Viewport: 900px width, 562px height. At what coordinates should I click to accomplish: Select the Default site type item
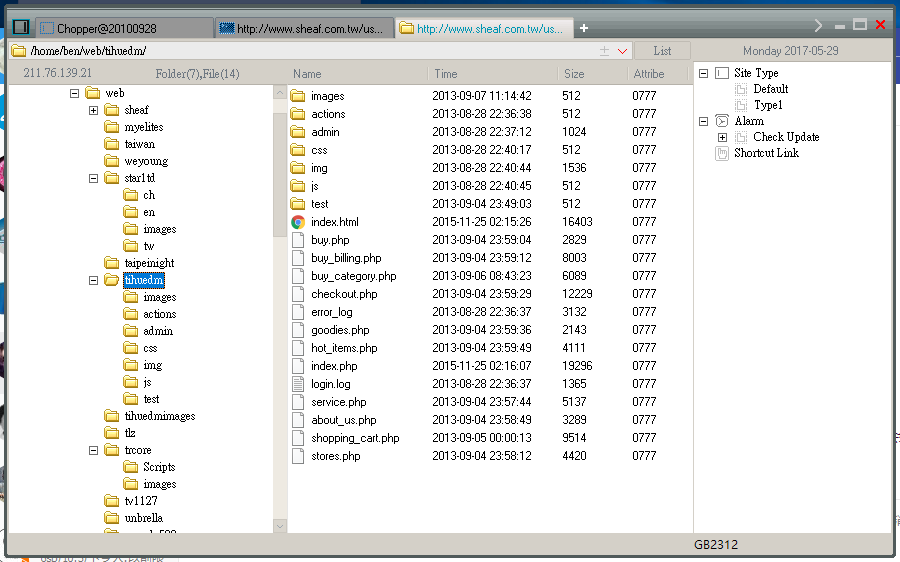pos(770,89)
